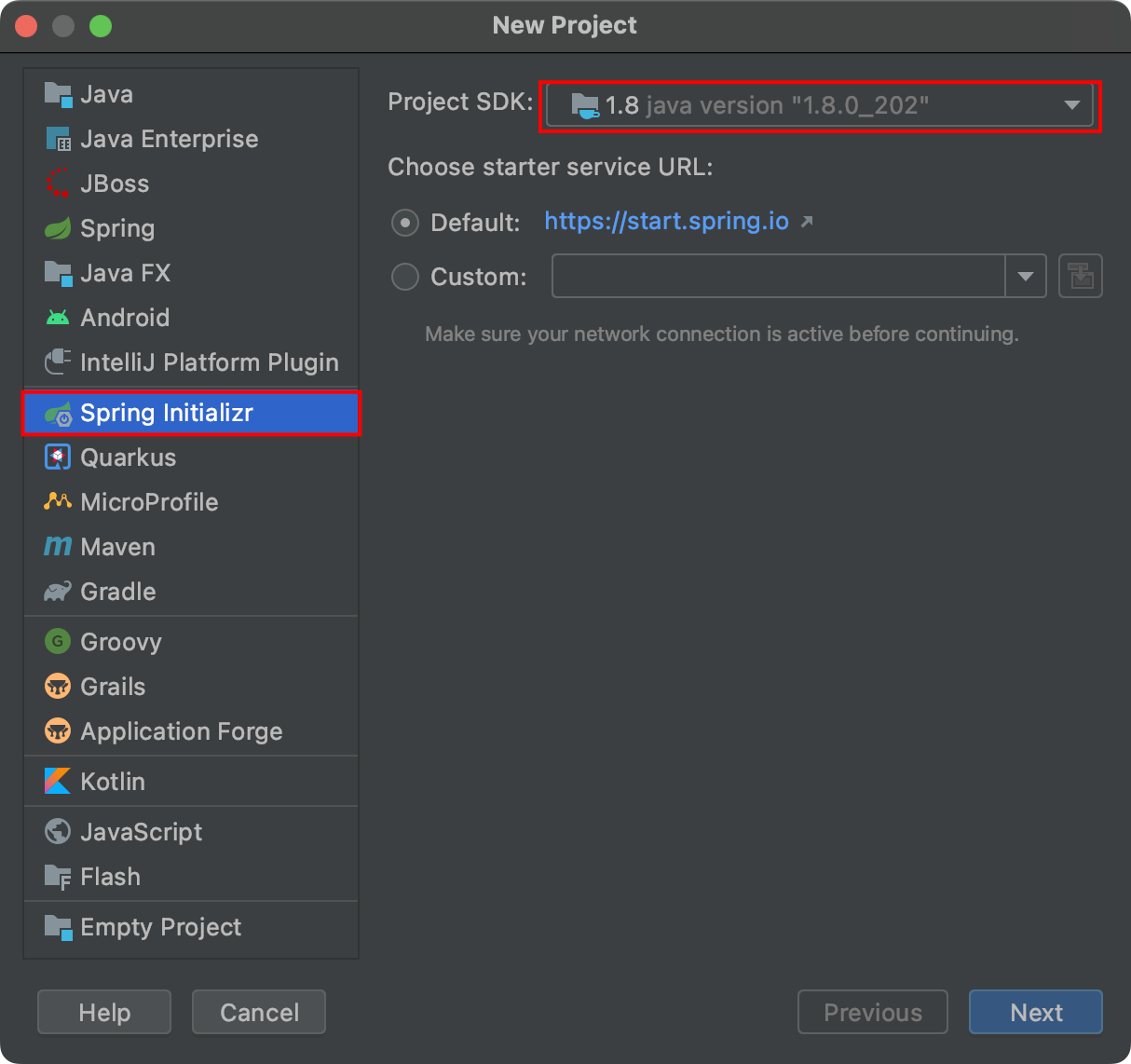Screen dimensions: 1131x1064
Task: Click the Flash folder icon
Action: tap(58, 877)
